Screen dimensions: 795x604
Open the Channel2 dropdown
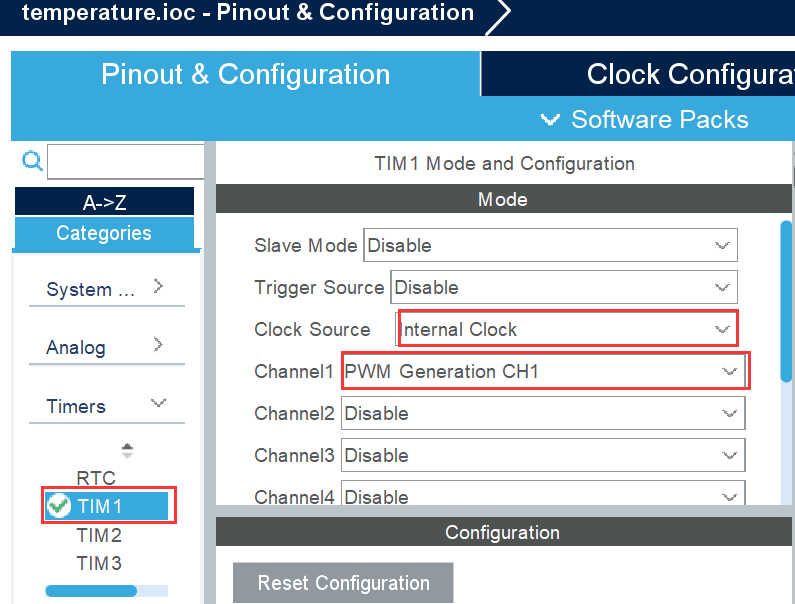point(542,413)
